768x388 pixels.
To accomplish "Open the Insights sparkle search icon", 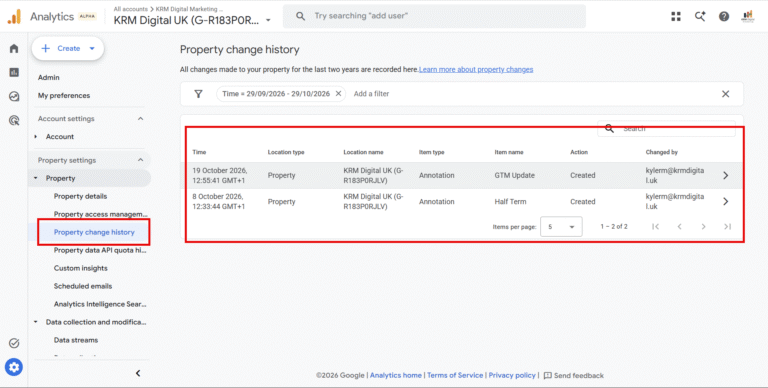I will point(700,16).
